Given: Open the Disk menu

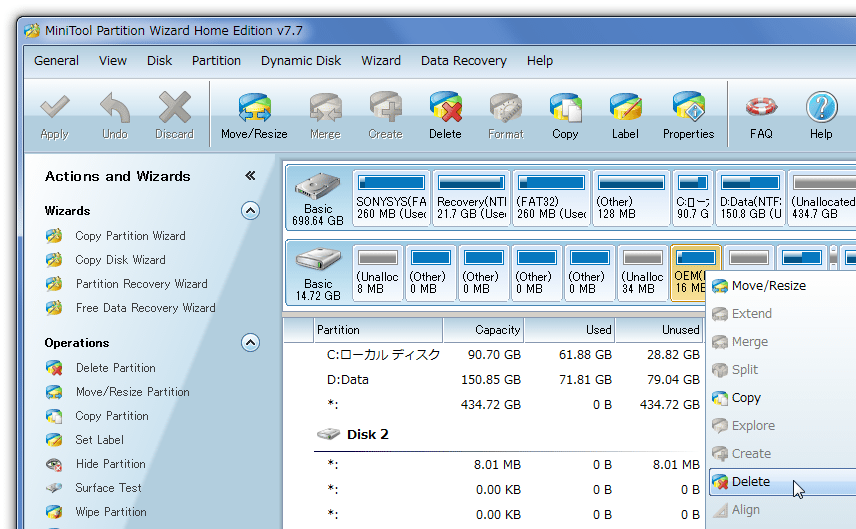Looking at the screenshot, I should tap(159, 61).
